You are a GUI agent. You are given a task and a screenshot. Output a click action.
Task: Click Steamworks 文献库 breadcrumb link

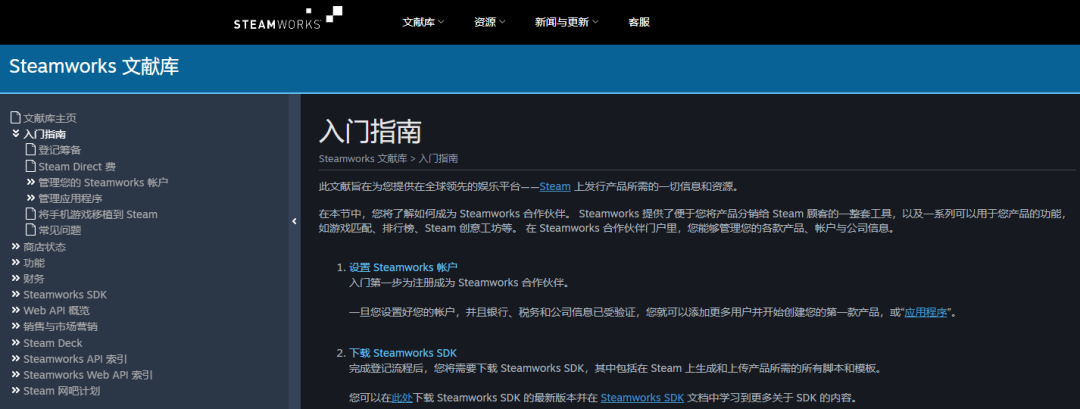click(x=363, y=158)
